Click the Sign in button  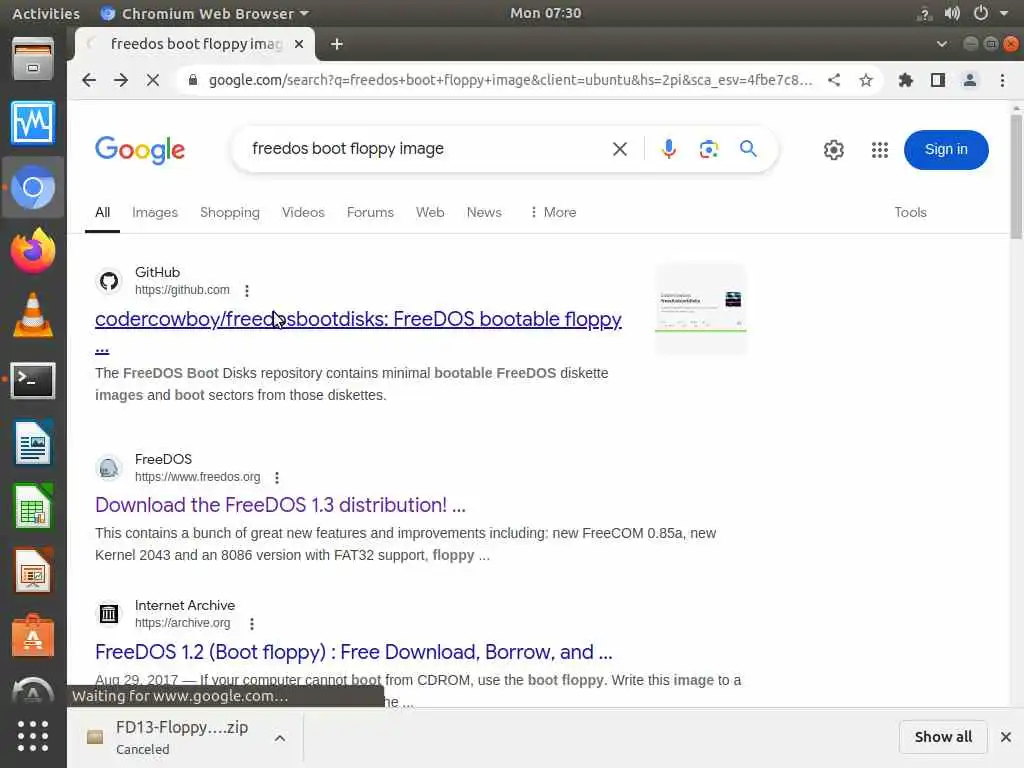(946, 150)
